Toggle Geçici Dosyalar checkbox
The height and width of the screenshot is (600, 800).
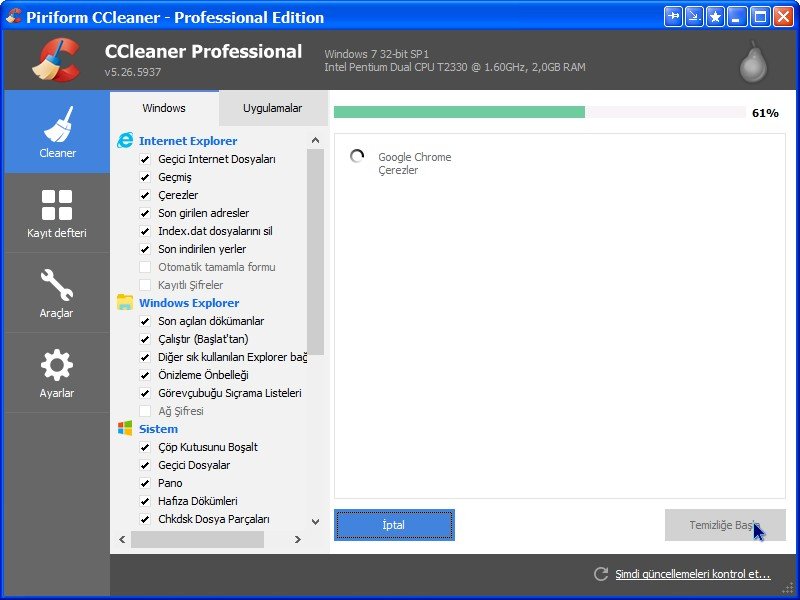click(x=145, y=465)
